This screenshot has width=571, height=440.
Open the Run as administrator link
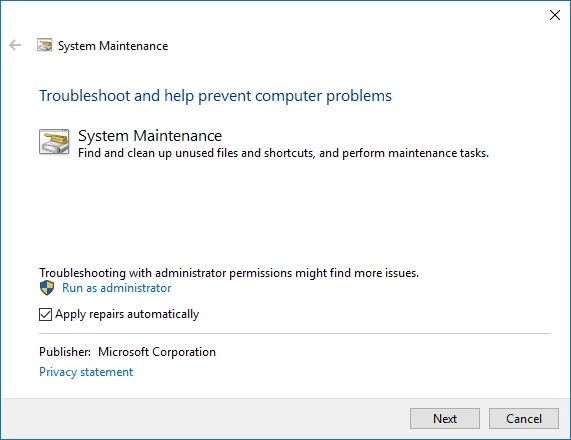[117, 288]
